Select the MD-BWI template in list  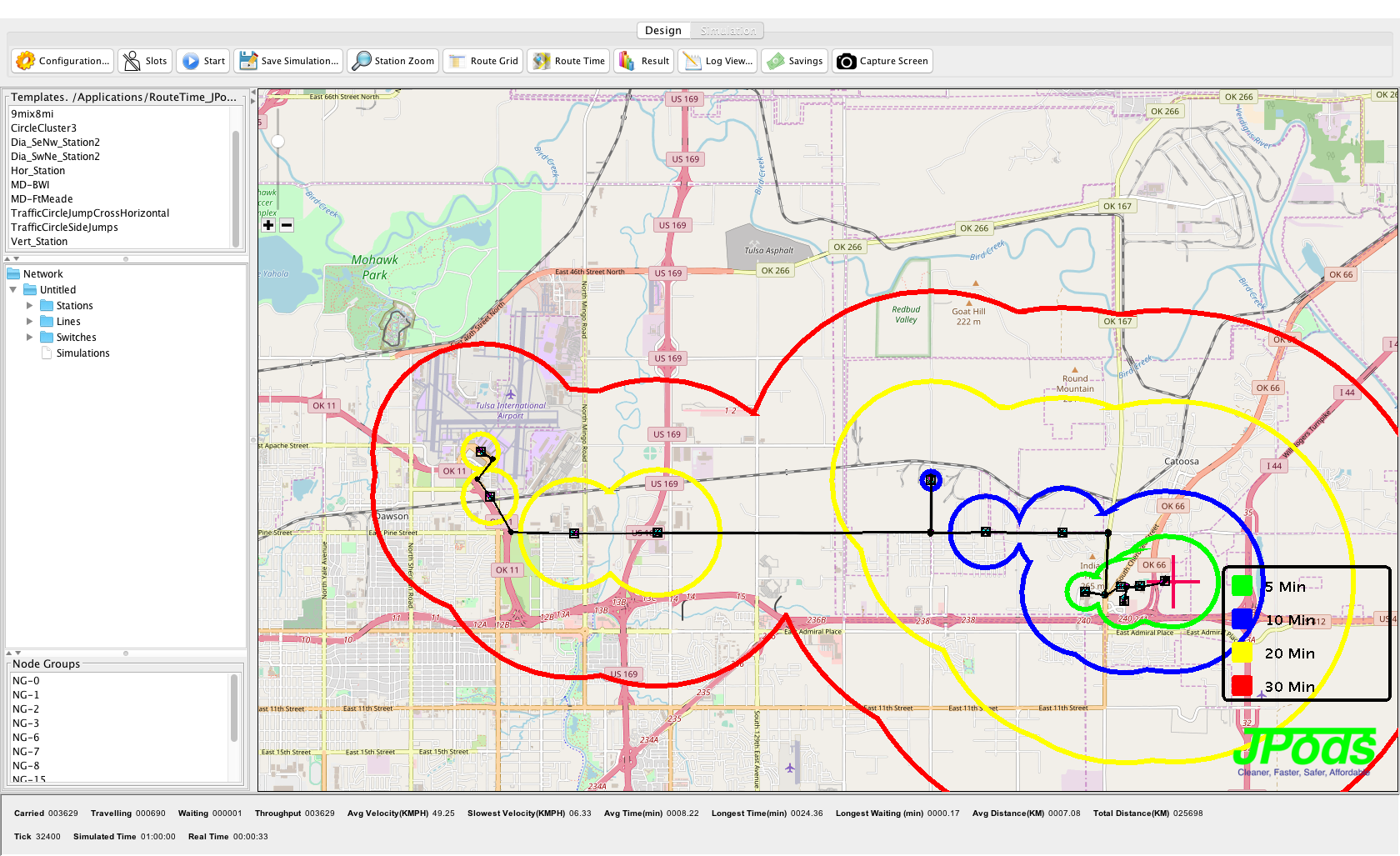pos(30,185)
